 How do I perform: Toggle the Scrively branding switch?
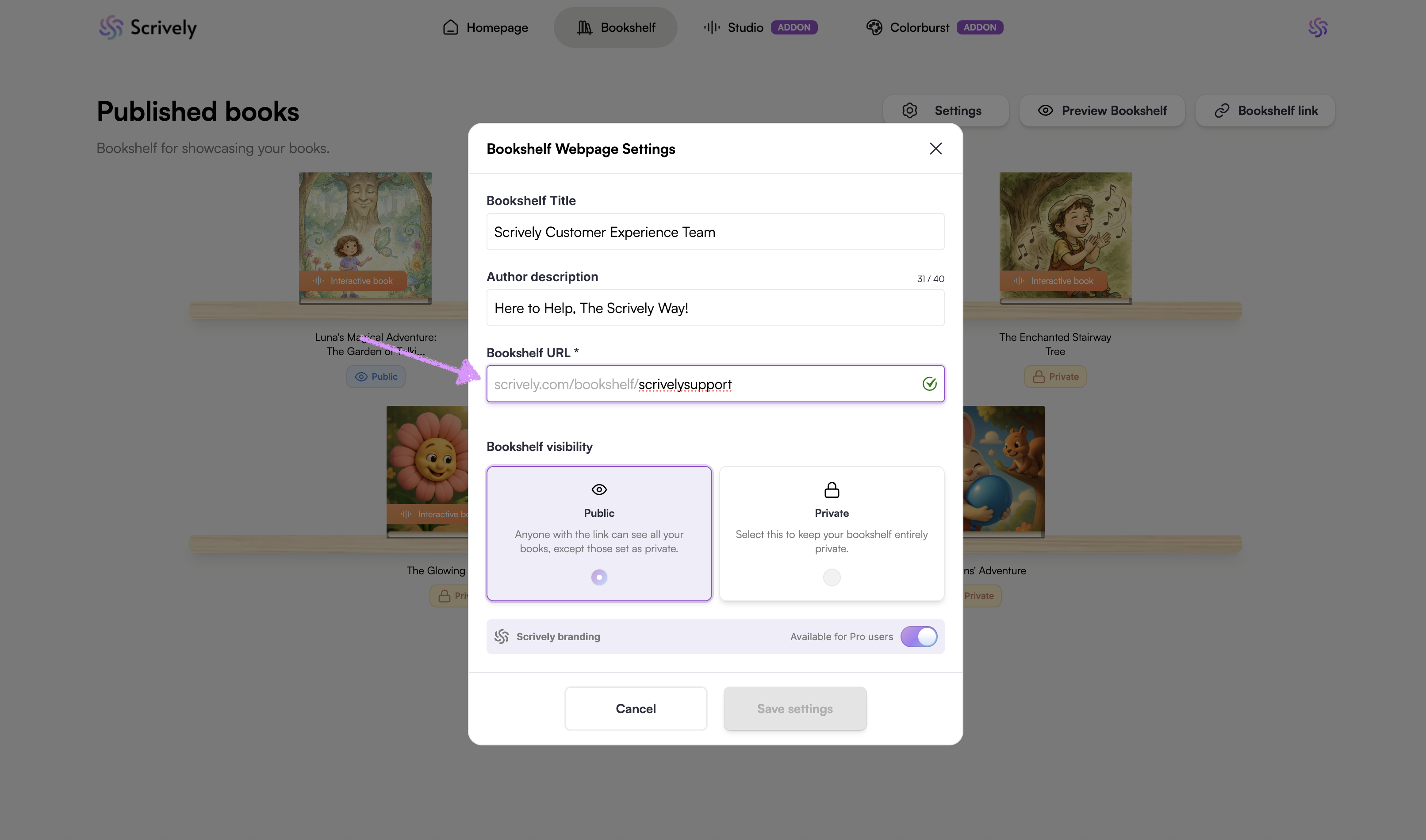[919, 636]
